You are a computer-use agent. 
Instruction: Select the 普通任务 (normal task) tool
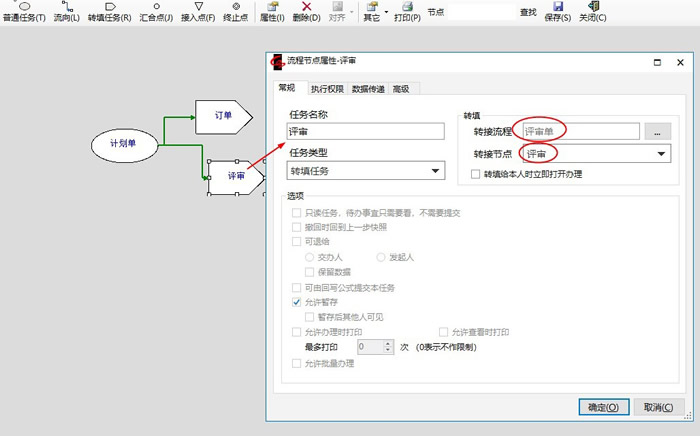coord(24,12)
